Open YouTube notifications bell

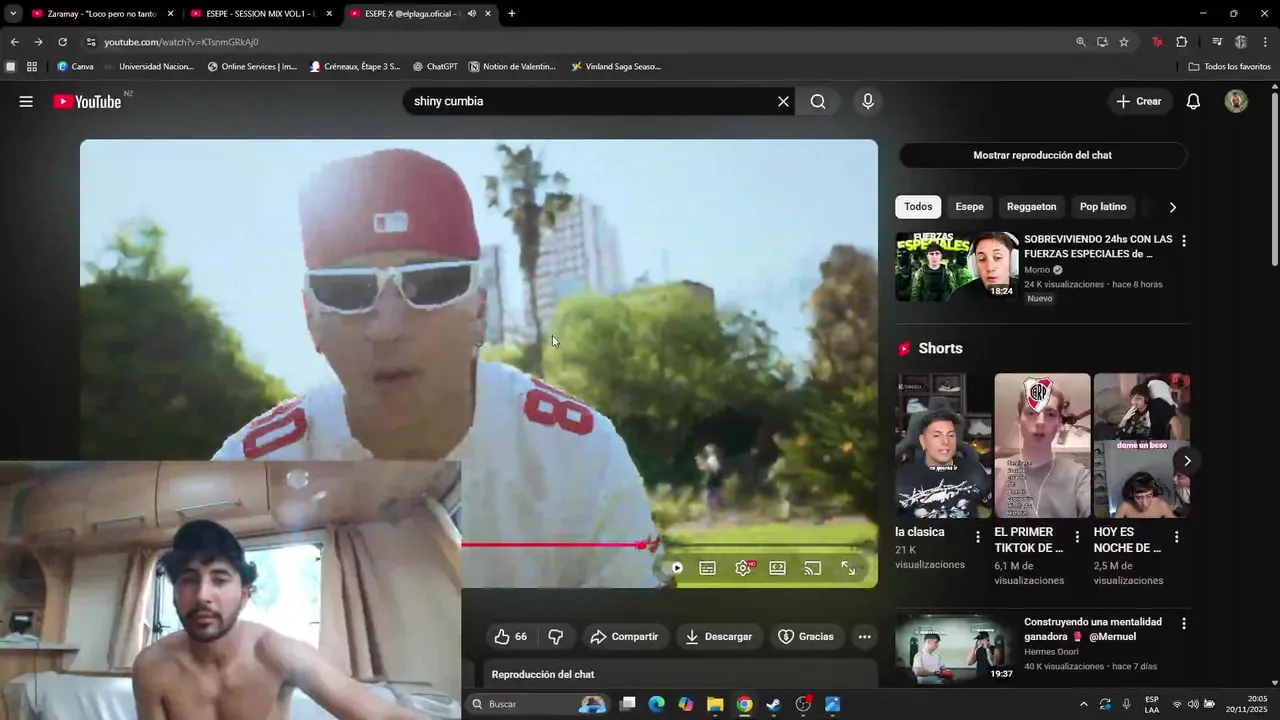(1193, 101)
